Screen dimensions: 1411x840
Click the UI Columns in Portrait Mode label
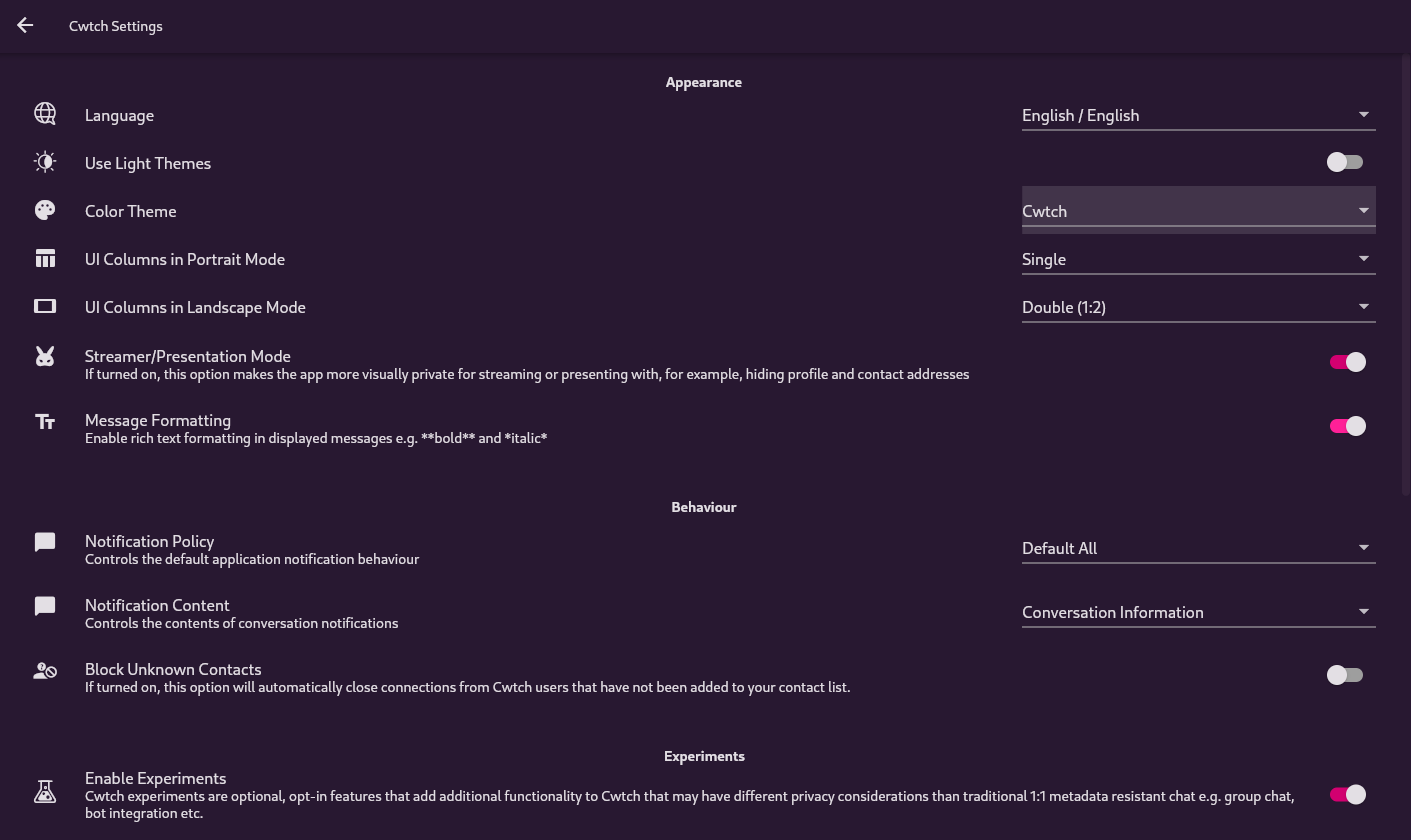[185, 259]
